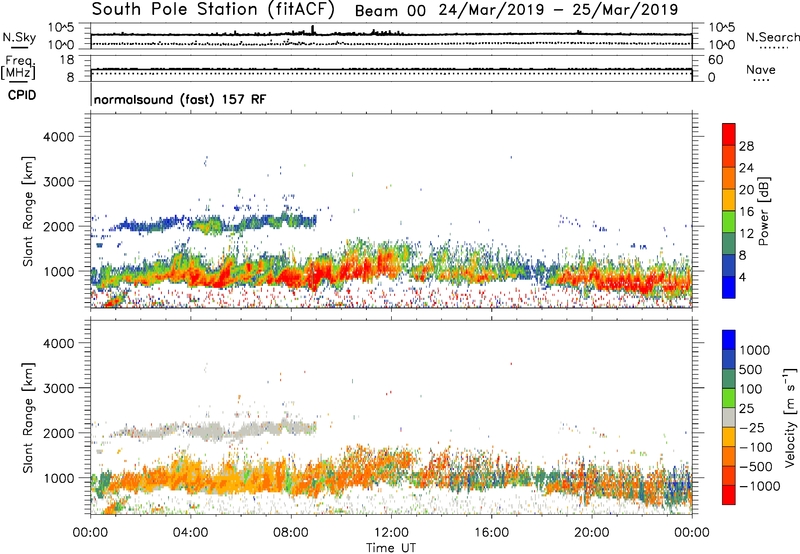Screen dimensions: 800x554
Task: Click the 'Power [dB]' color bar title
Action: (x=763, y=211)
